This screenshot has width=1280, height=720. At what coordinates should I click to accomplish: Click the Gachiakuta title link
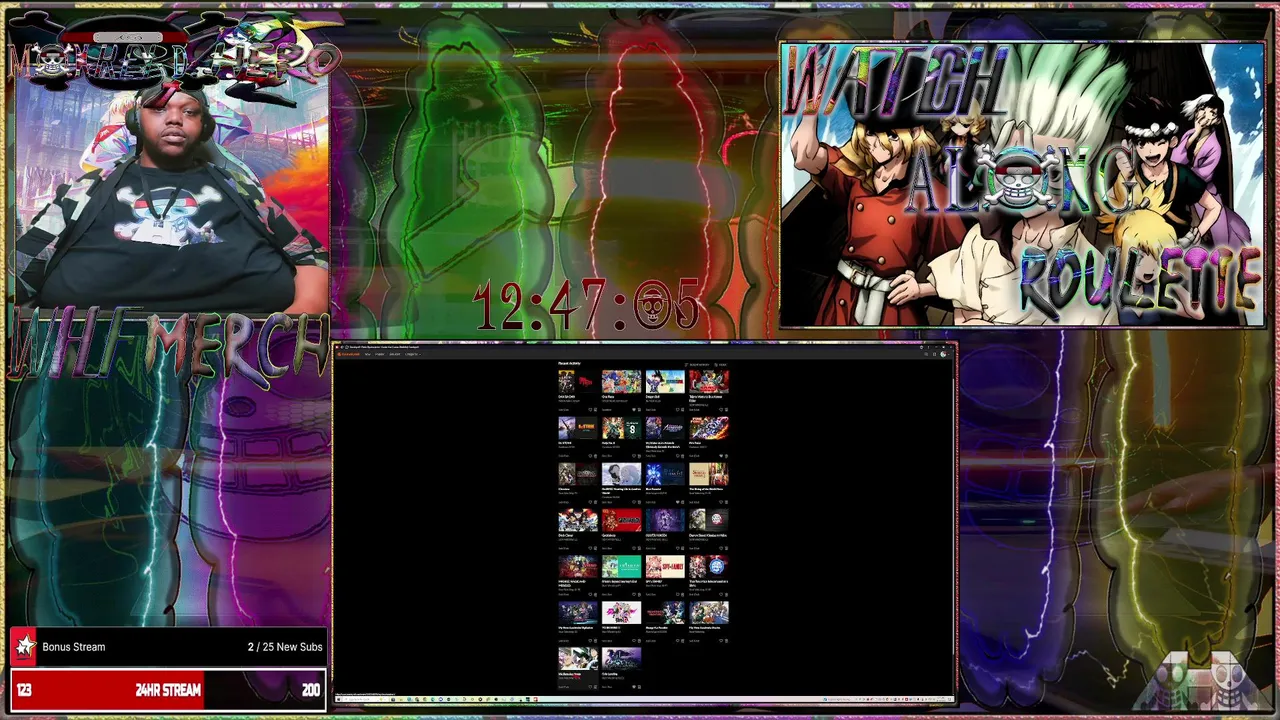[x=609, y=536]
